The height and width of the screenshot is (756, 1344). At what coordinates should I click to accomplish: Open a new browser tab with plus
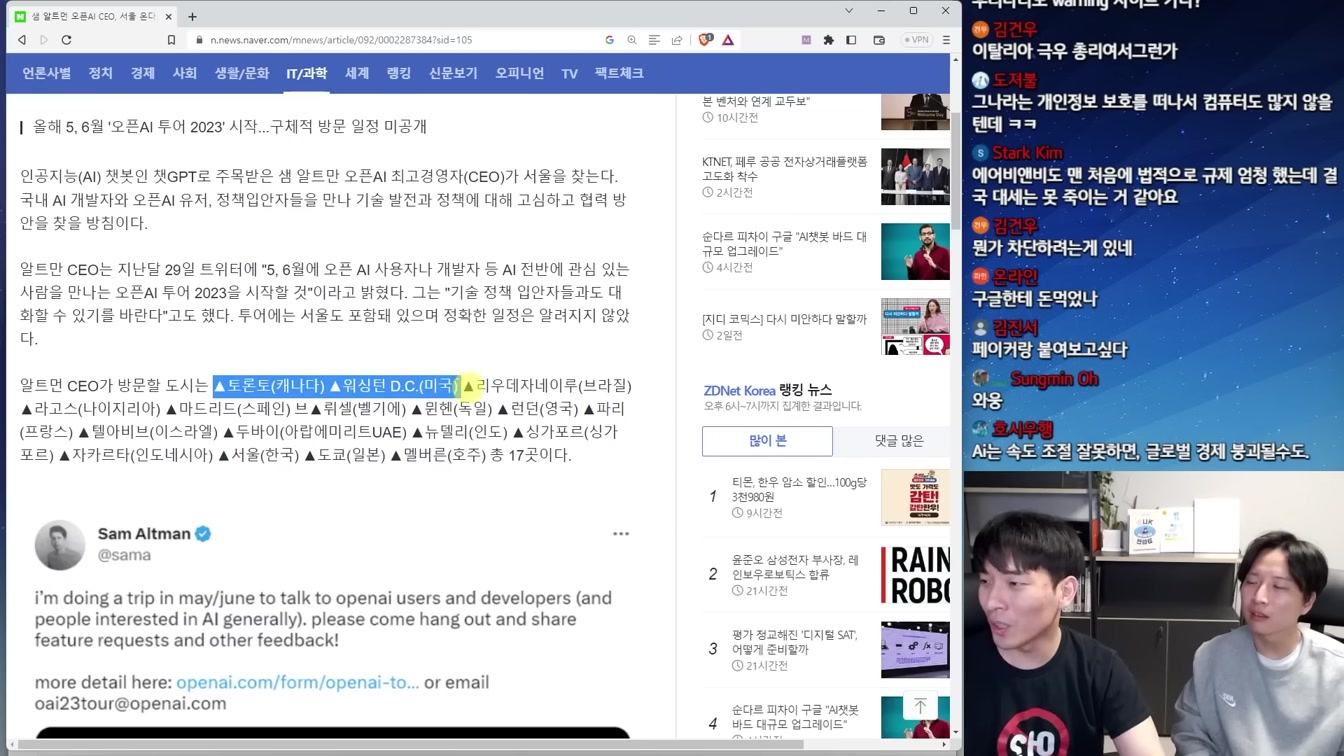(x=192, y=16)
